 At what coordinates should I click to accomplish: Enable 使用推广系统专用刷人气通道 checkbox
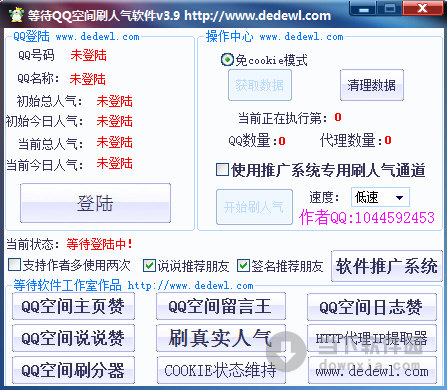222,170
